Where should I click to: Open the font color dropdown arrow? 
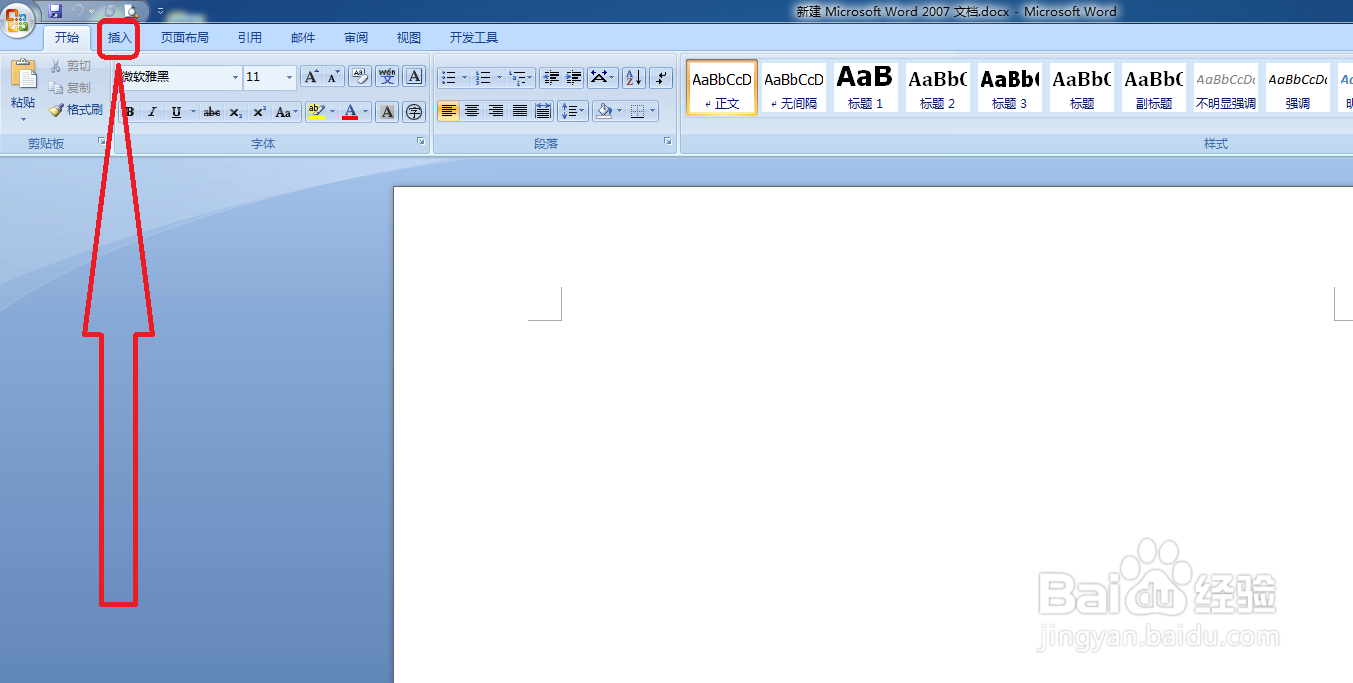point(366,112)
